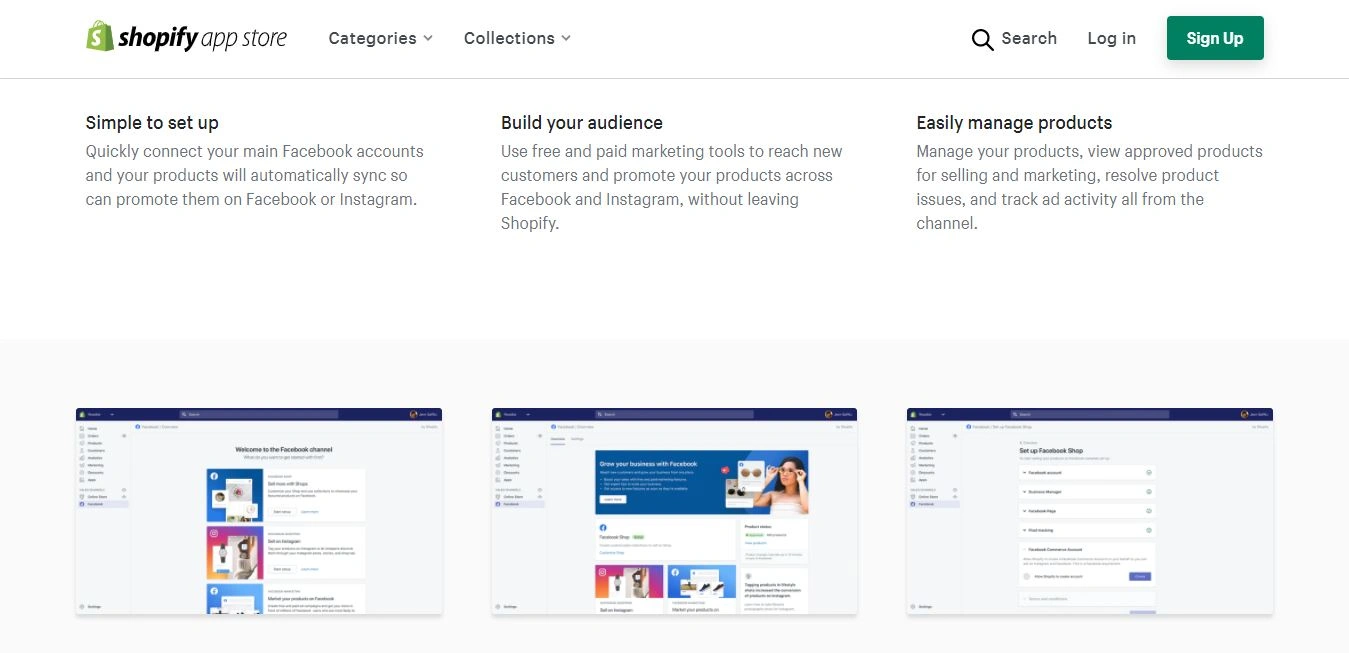Viewport: 1349px width, 653px height.
Task: Open the Grow your business screenshot
Action: click(x=674, y=511)
